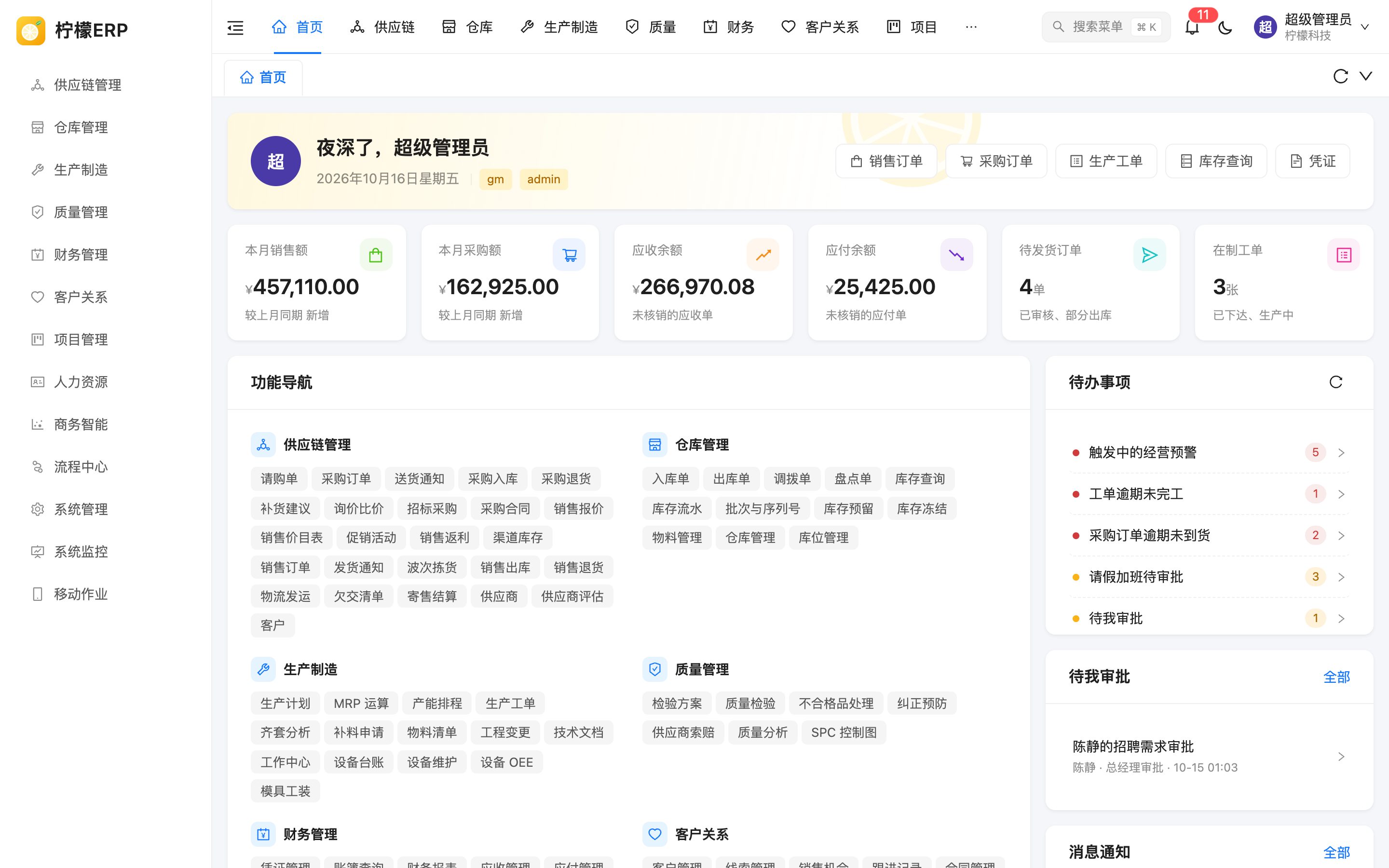Refresh the 待办事项 to-do list
This screenshot has width=1389, height=868.
[1335, 382]
